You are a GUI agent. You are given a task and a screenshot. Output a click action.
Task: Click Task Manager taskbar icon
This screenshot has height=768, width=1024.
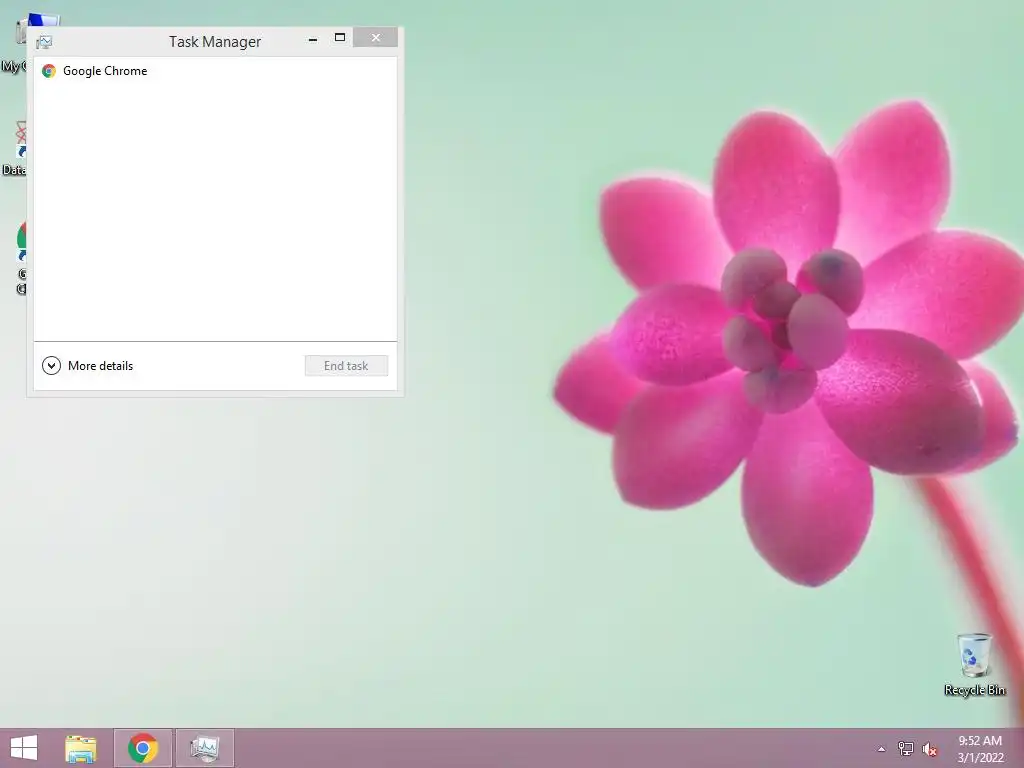[x=204, y=748]
